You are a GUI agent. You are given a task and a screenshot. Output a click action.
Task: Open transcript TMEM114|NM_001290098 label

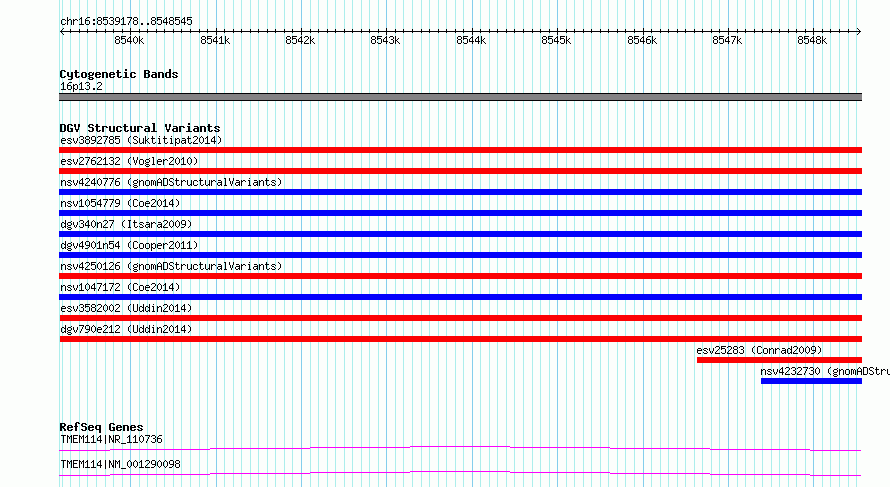coord(120,464)
